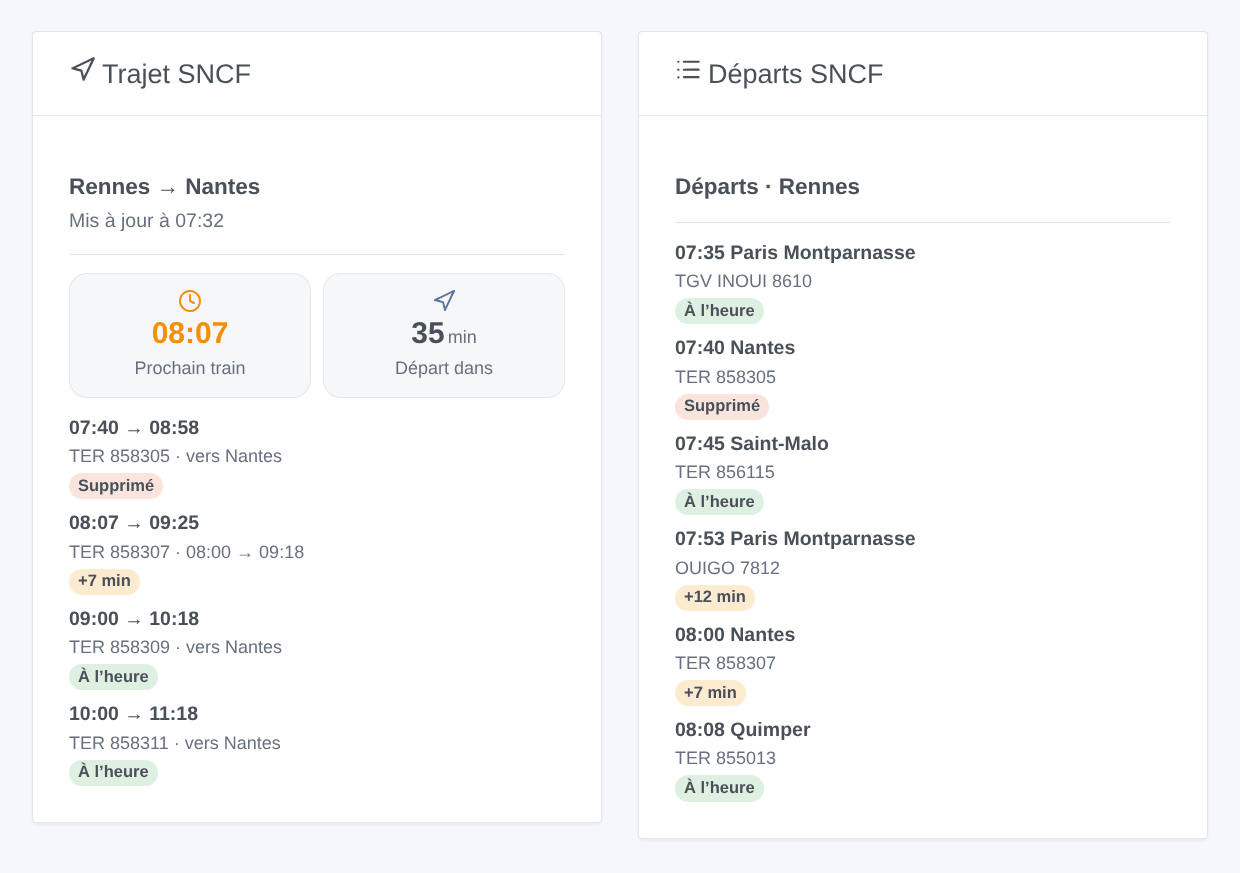Click the Rennes → Nantes route heading
Screen dimensions: 1240x873
click(x=164, y=187)
